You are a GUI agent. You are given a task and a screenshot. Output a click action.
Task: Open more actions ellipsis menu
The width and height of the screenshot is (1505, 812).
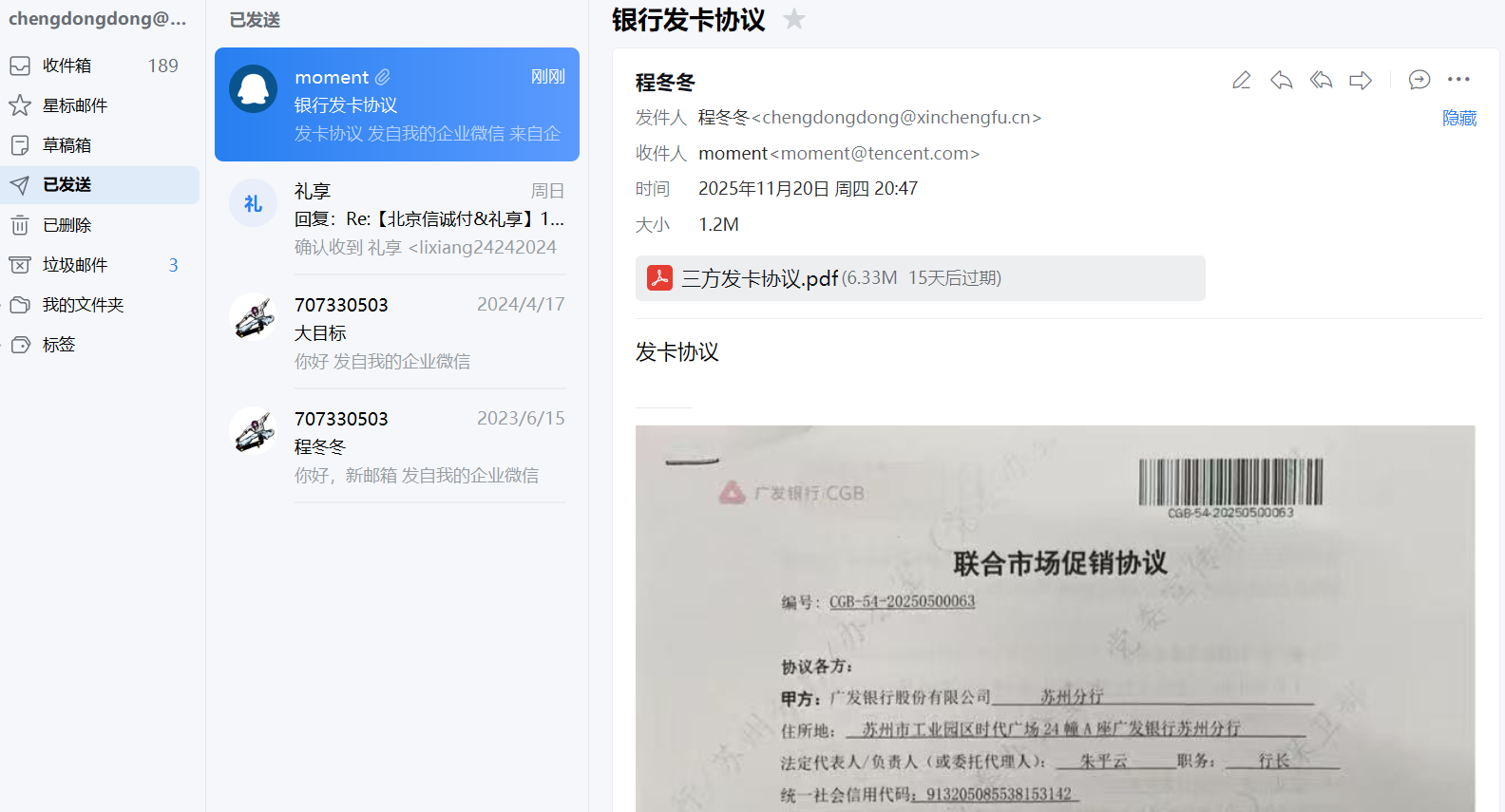1458,80
